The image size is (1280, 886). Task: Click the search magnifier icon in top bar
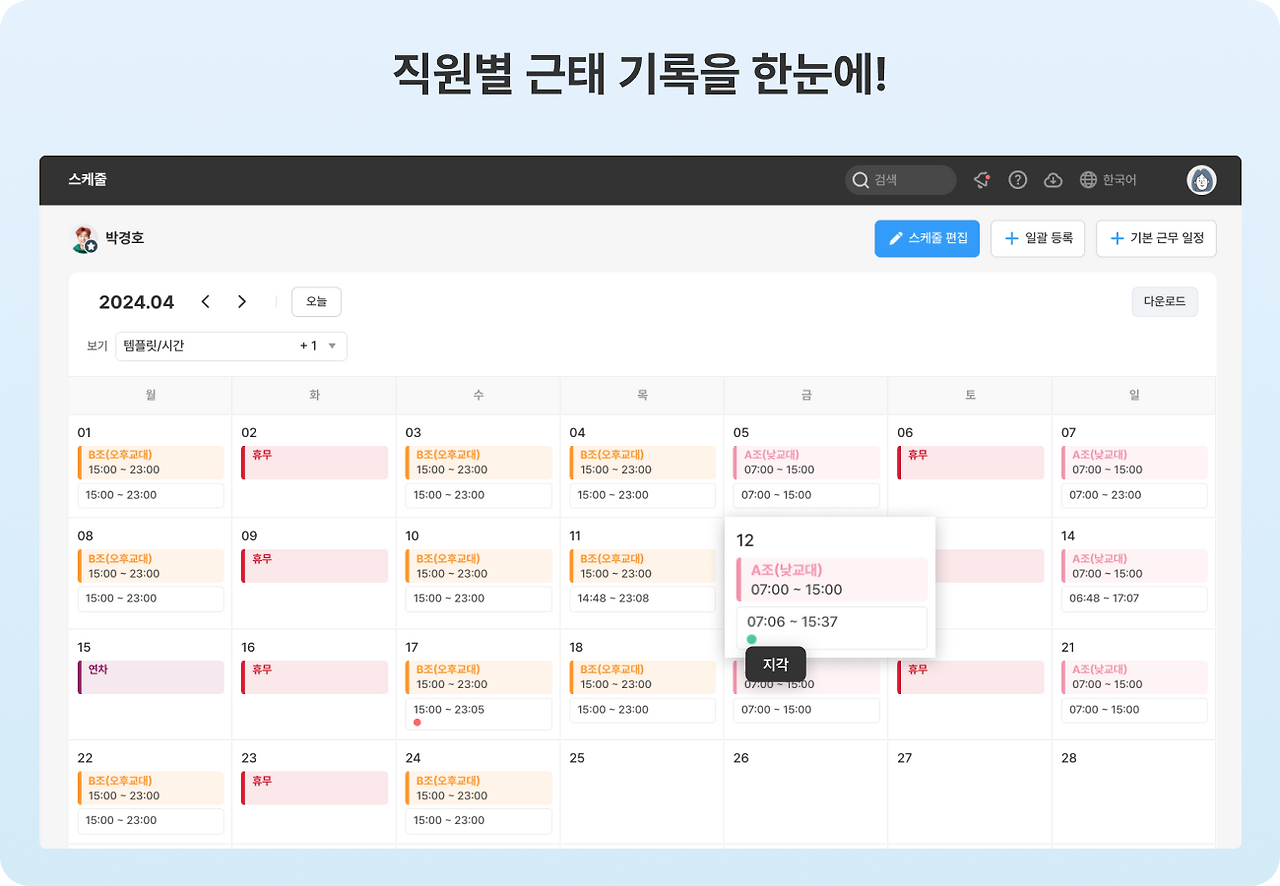(861, 180)
